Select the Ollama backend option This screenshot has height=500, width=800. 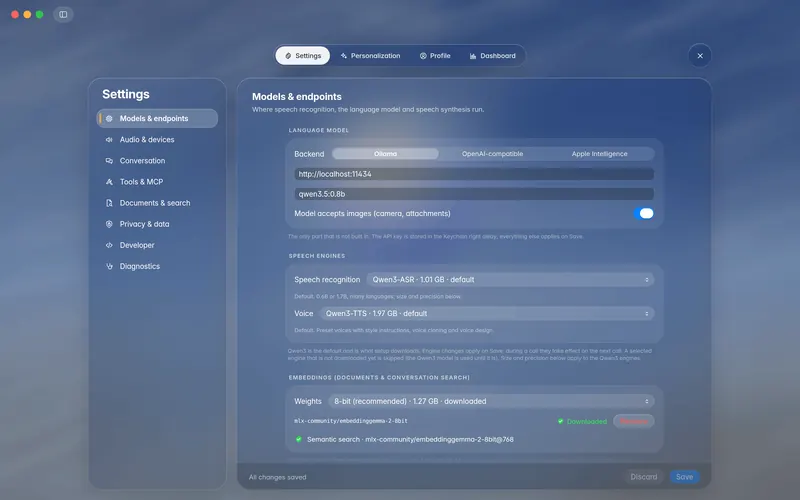click(x=385, y=154)
